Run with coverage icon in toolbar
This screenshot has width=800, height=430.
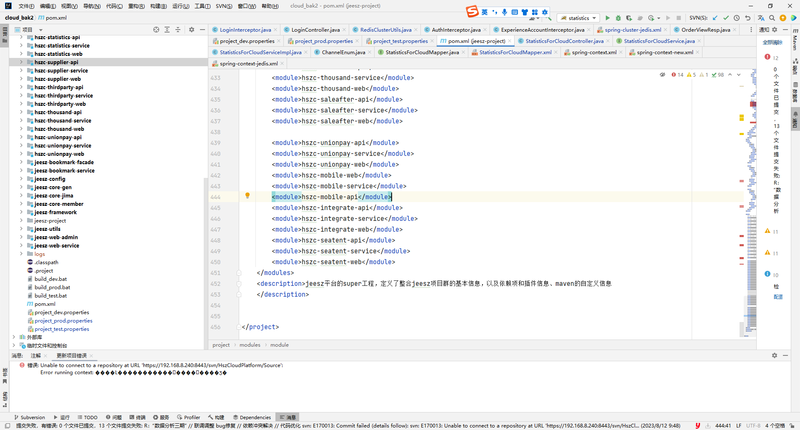tap(629, 18)
